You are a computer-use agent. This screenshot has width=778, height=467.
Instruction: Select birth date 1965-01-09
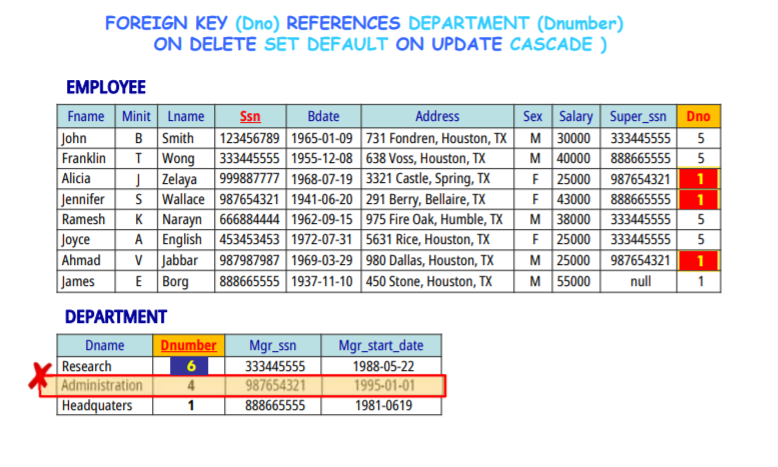click(x=322, y=138)
